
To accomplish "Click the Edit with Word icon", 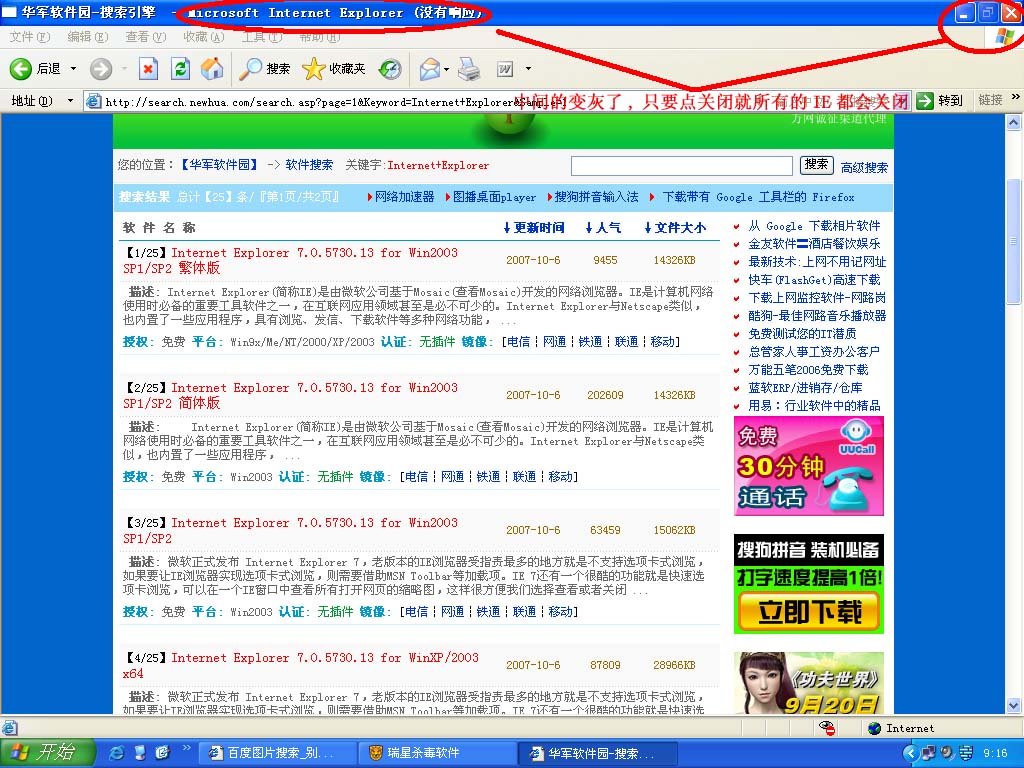I will [505, 69].
